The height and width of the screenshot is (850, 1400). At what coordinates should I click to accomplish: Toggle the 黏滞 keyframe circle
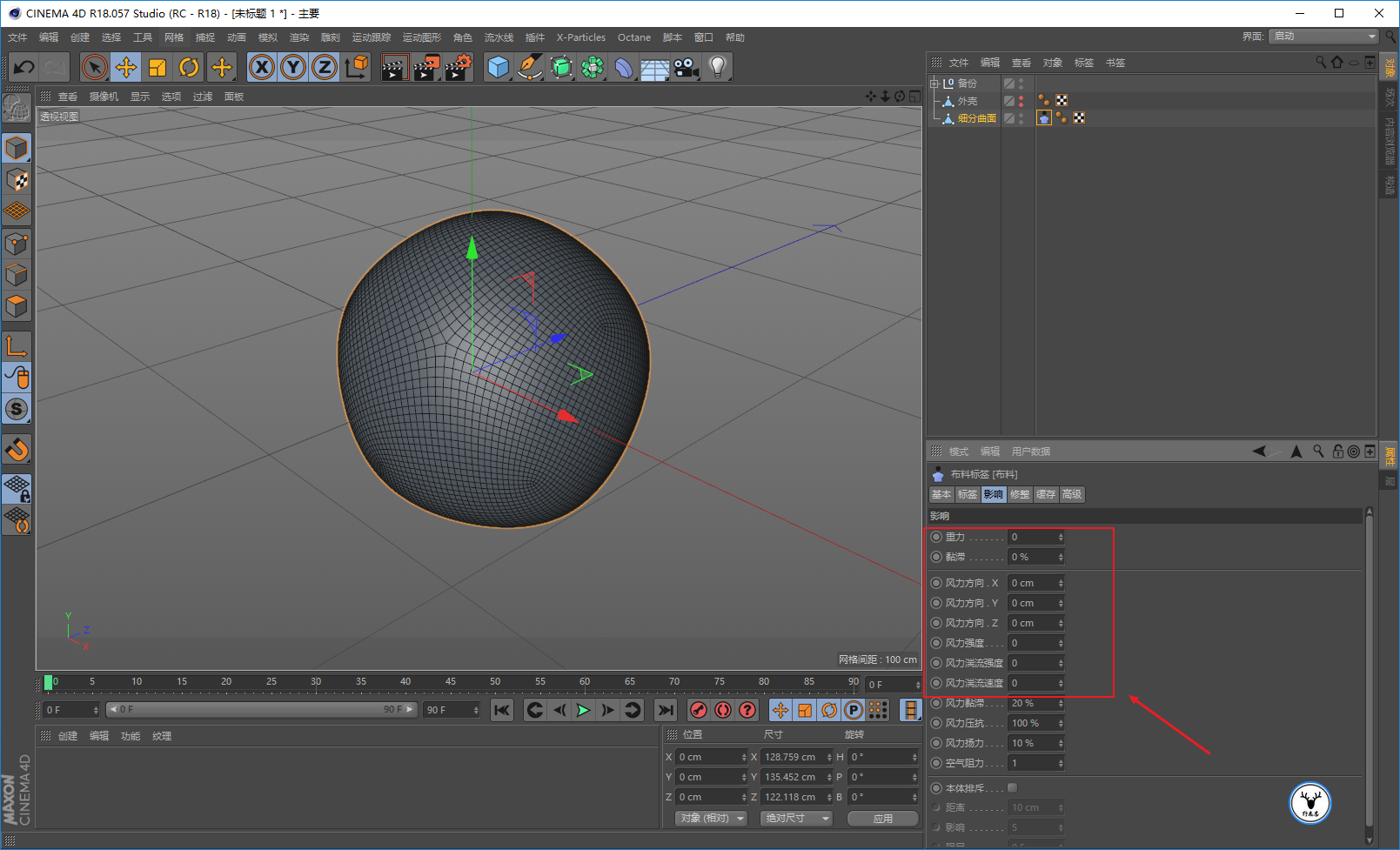[936, 557]
